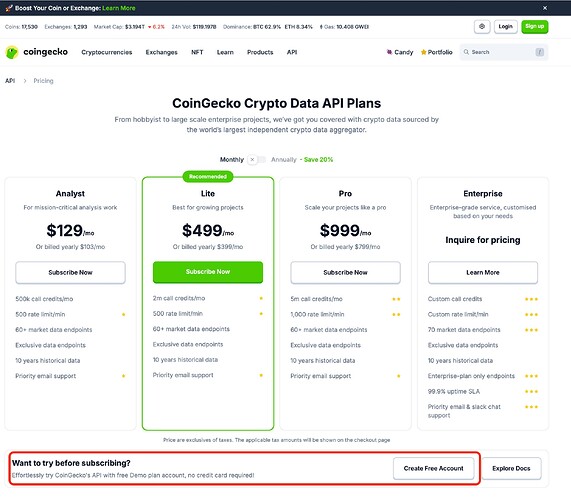Open Portfolio via the star icon
Viewport: 571px width, 500px height.
pyautogui.click(x=424, y=52)
